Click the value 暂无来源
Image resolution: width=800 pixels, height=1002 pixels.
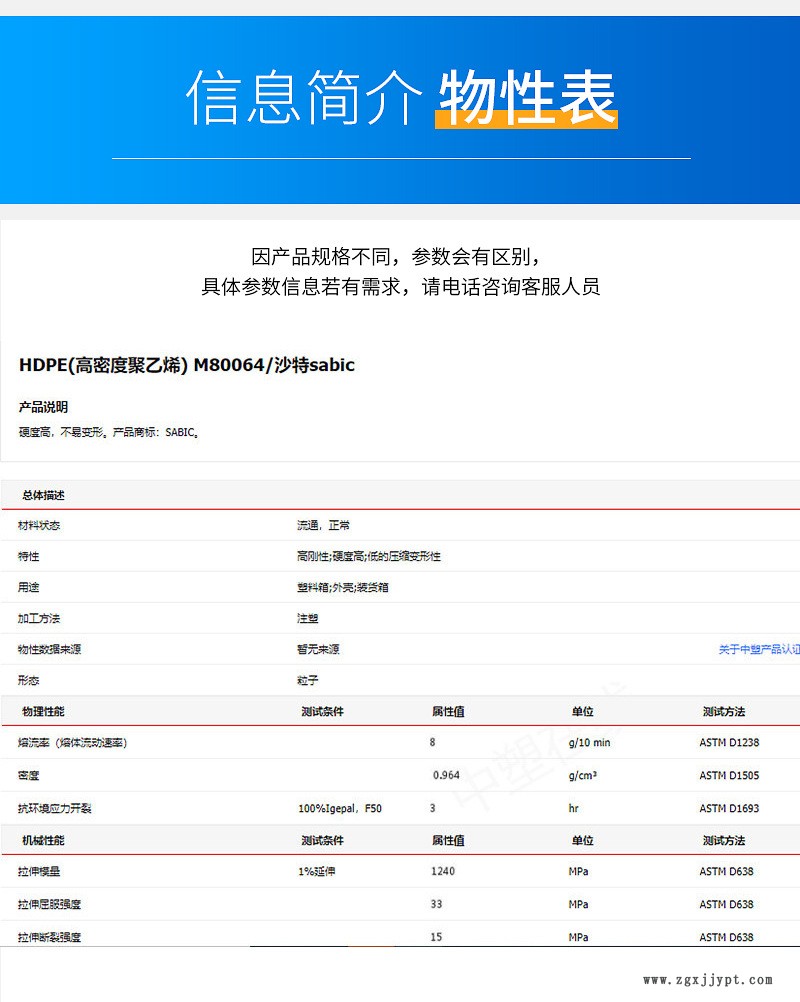coord(318,649)
